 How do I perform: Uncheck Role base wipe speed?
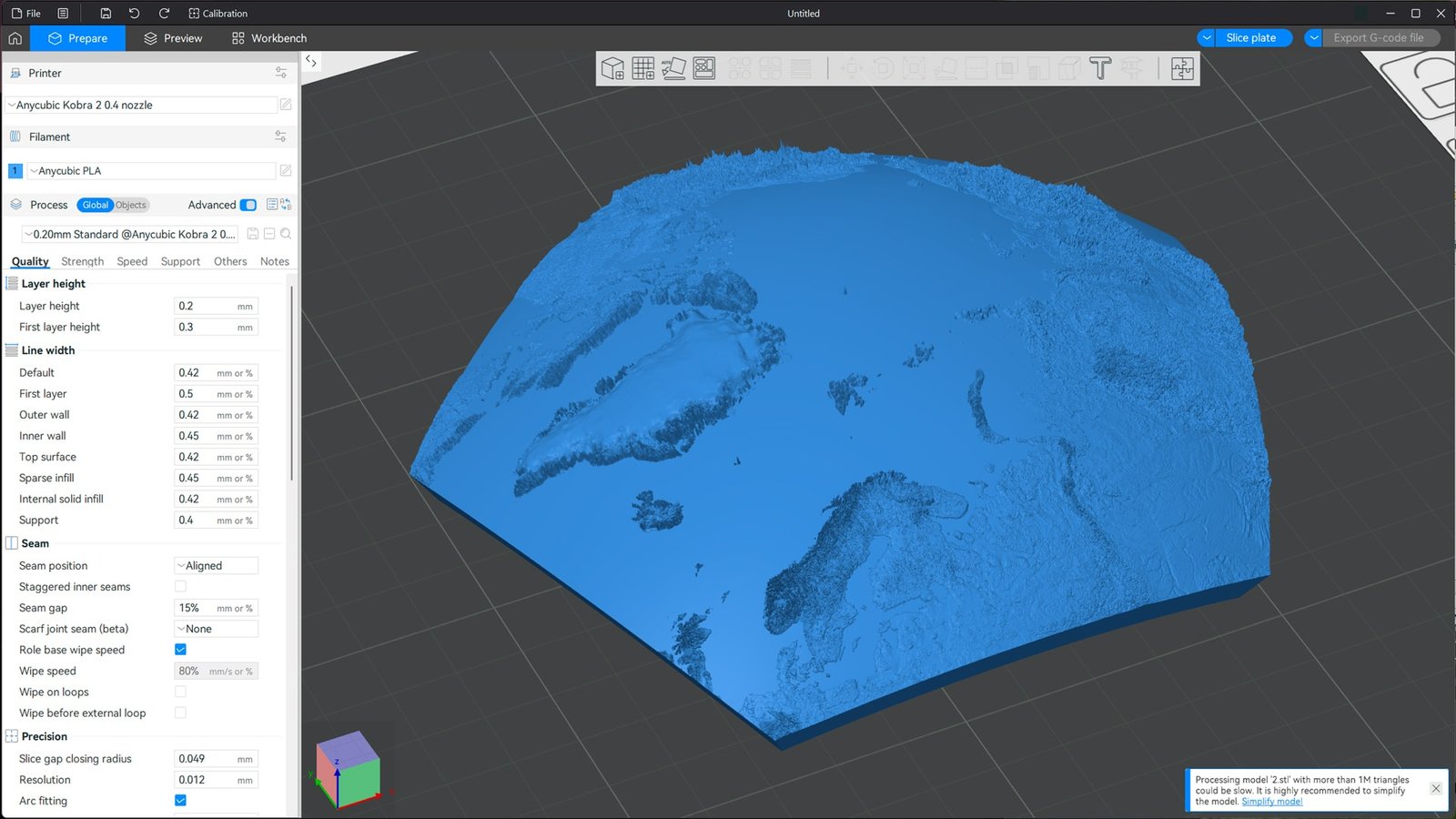click(x=180, y=650)
